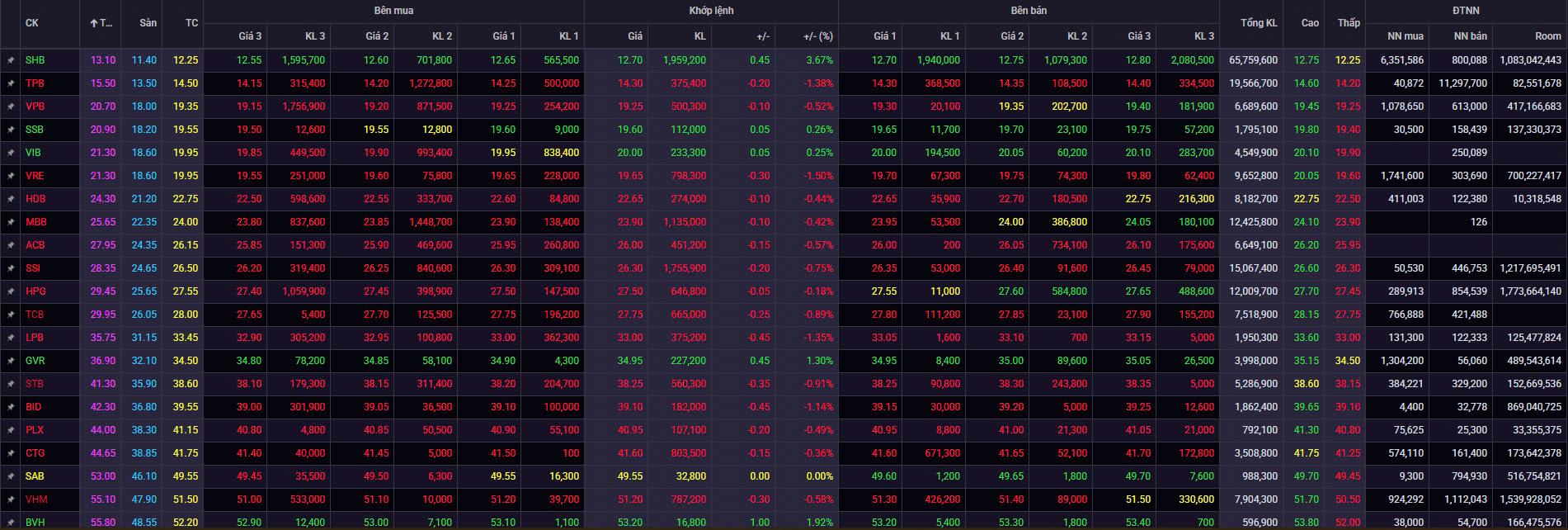Click the pin icon beside VHM

(11, 499)
